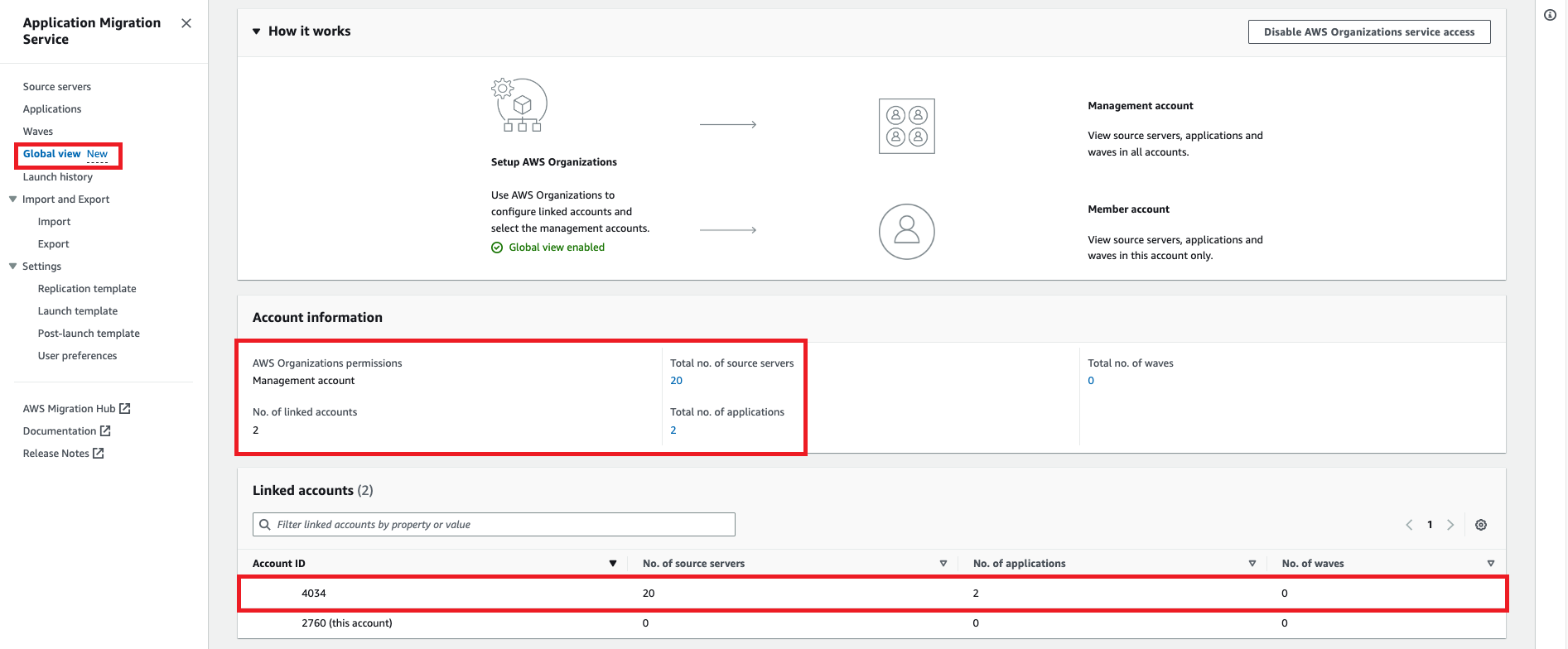1568x649 pixels.
Task: Click the member account single-user icon
Action: point(907,232)
